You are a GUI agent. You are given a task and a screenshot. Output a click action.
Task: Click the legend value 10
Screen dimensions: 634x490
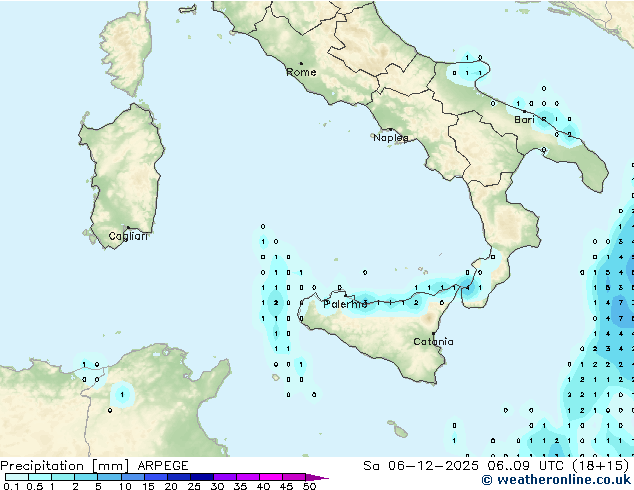[x=125, y=486]
